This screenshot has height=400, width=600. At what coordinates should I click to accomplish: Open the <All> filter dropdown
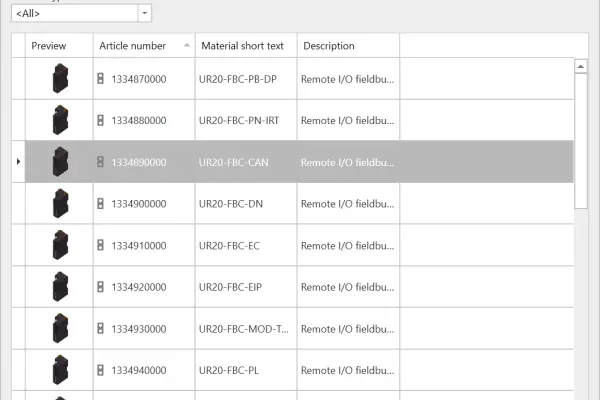tap(145, 13)
